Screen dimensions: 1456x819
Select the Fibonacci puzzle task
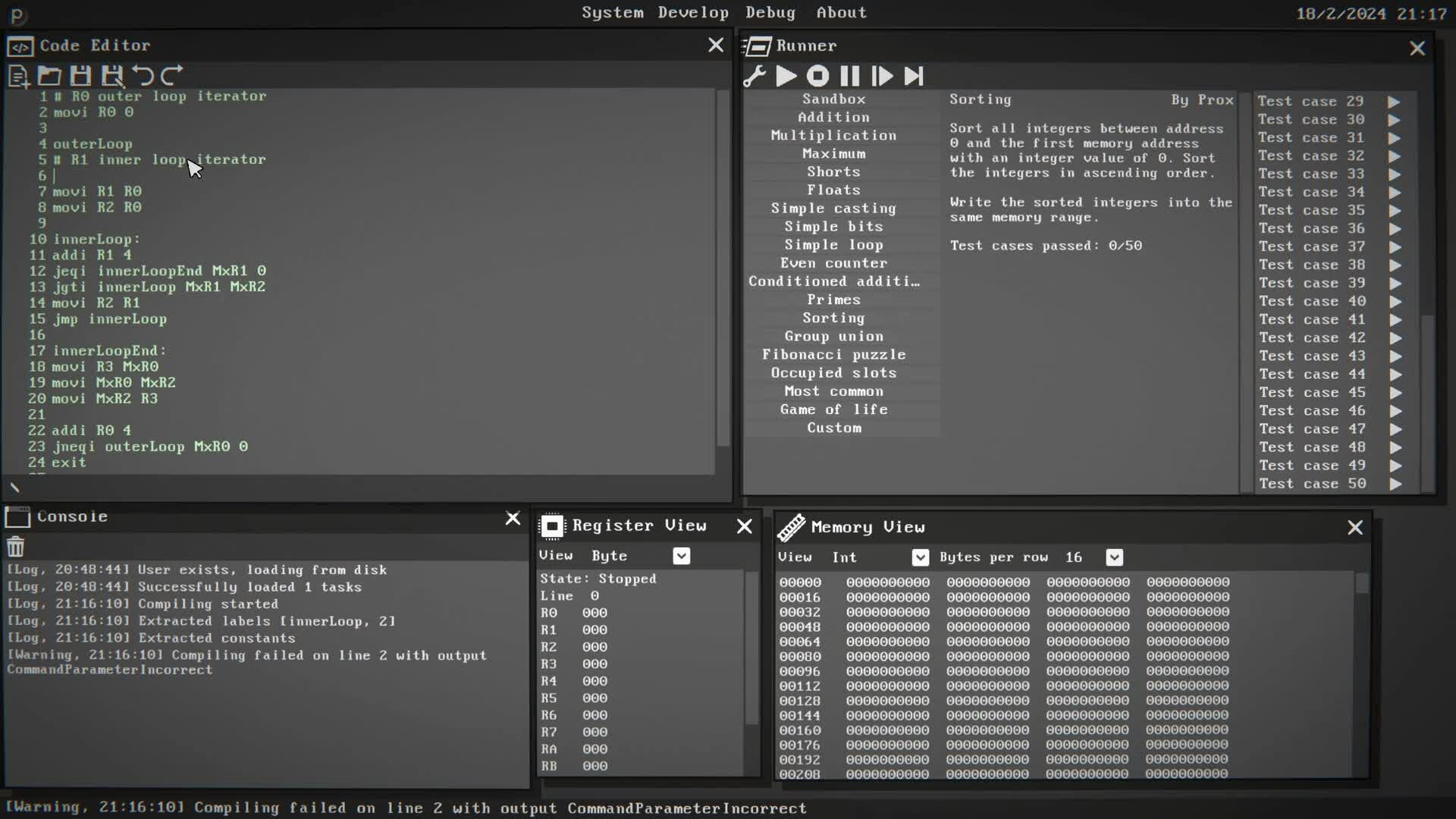coord(833,355)
